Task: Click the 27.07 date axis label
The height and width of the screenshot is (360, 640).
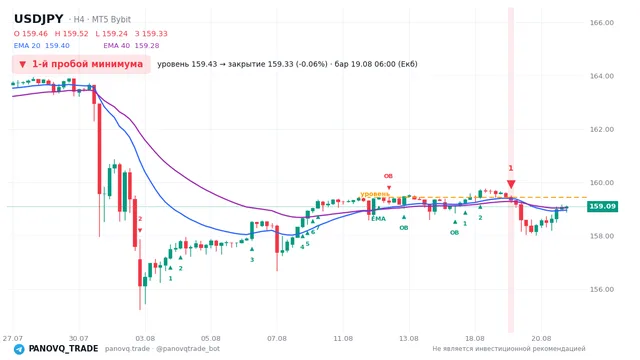Action: point(13,338)
